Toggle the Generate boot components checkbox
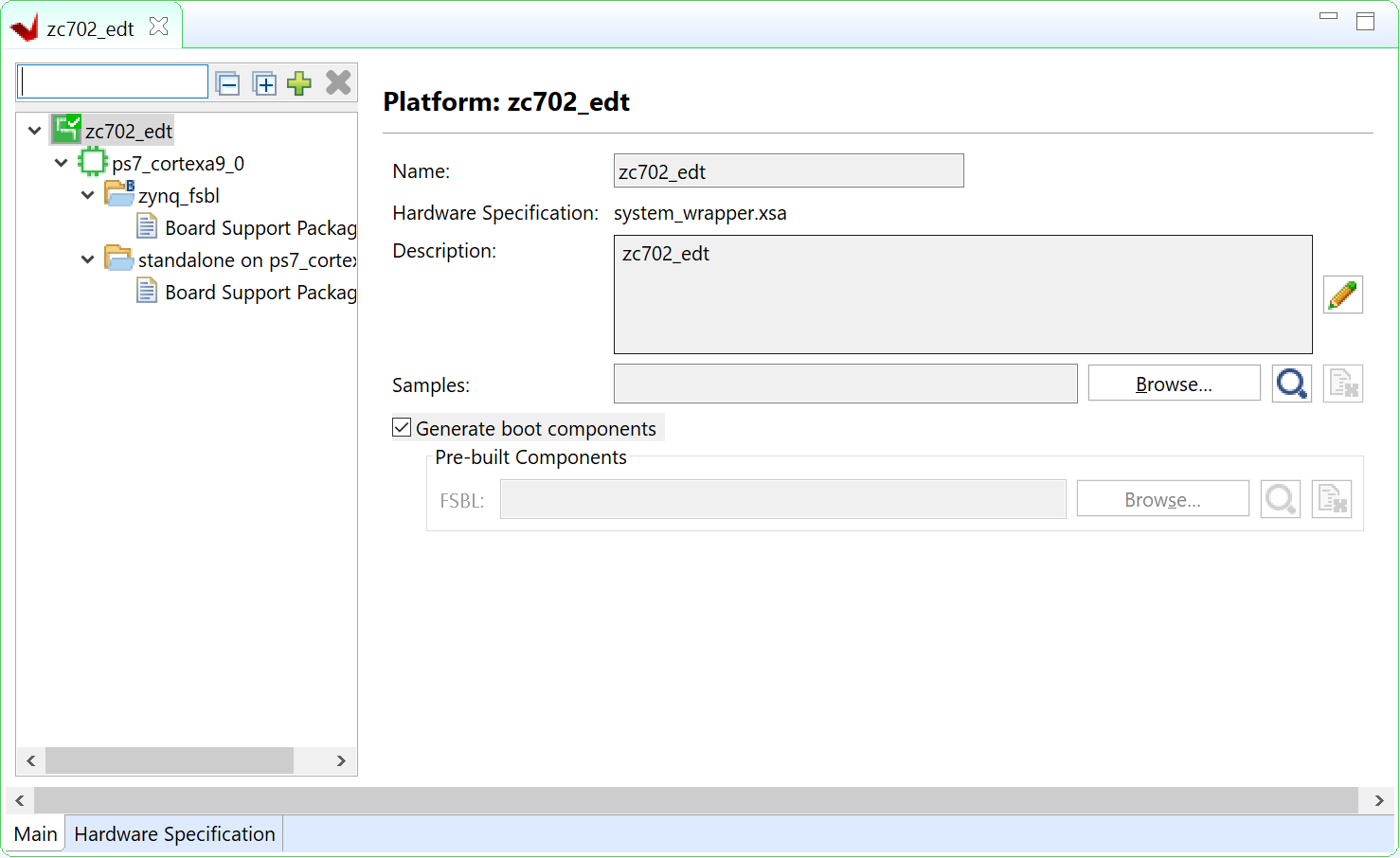Screen dimensions: 1400x858 (x=402, y=428)
